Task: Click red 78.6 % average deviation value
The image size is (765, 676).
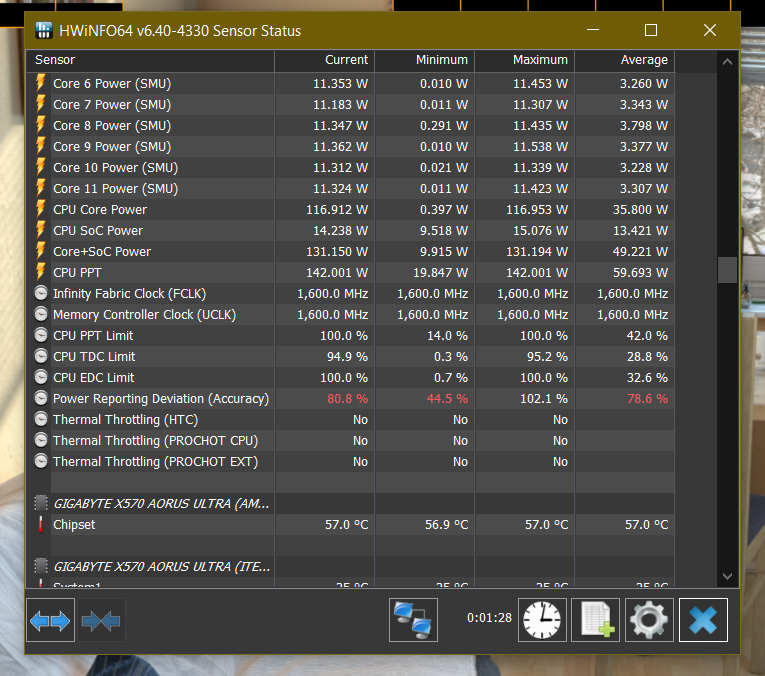Action: point(647,398)
